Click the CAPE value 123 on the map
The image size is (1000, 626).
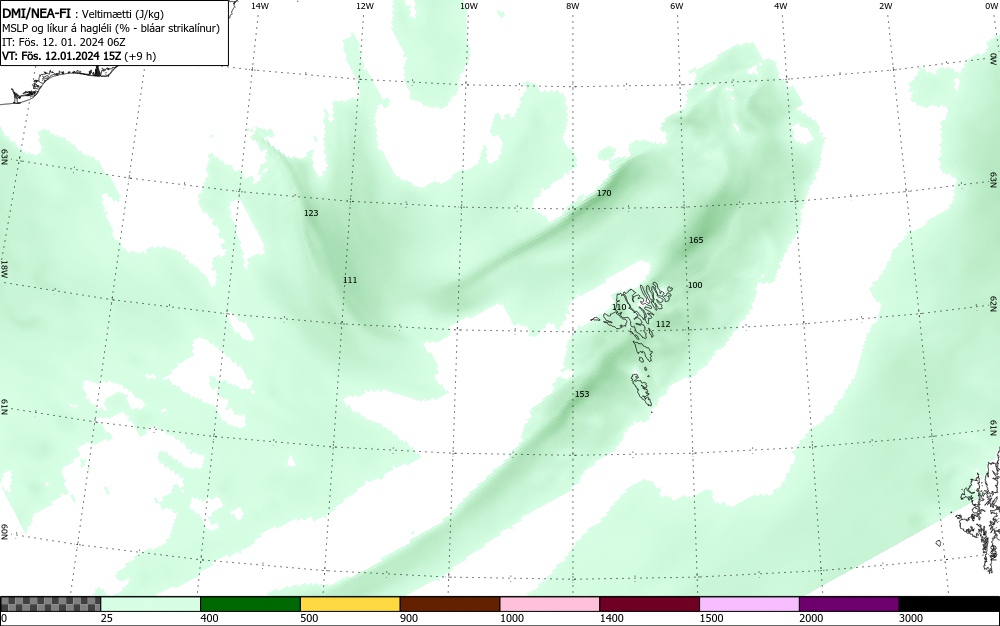[x=311, y=214]
